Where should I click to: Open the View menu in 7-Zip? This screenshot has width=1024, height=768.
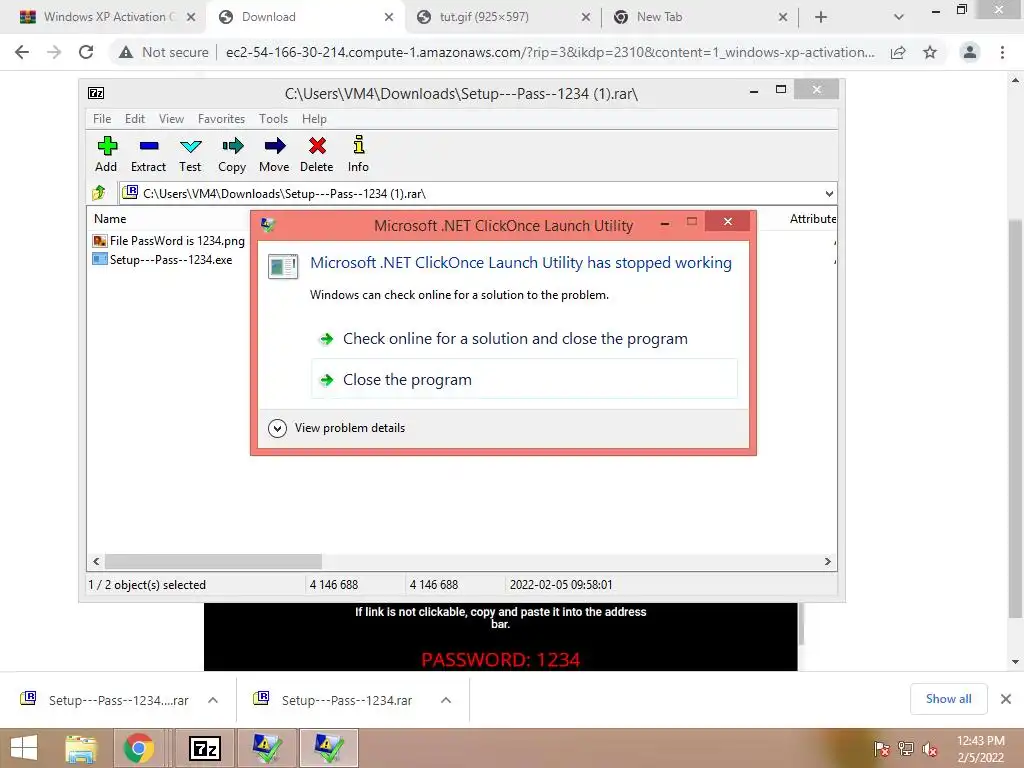click(171, 119)
